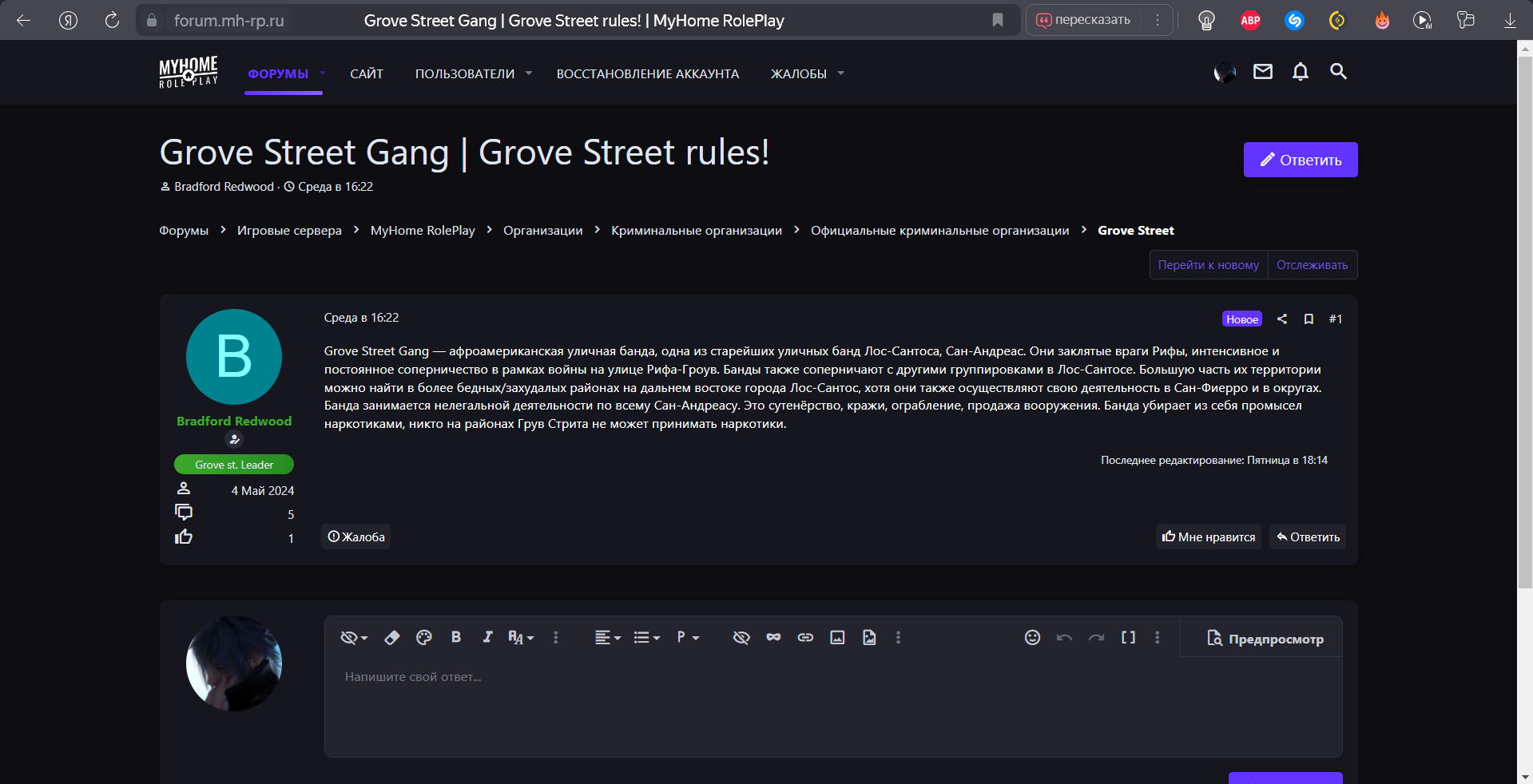Toggle BB code mode brackets
The image size is (1533, 784).
point(1128,637)
